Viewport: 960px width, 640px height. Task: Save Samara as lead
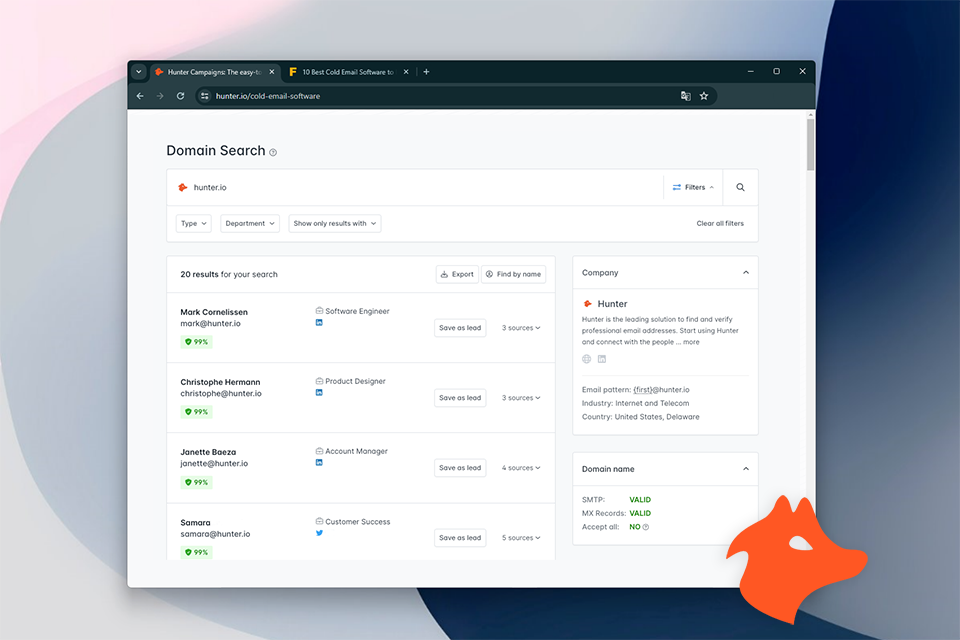(x=460, y=538)
